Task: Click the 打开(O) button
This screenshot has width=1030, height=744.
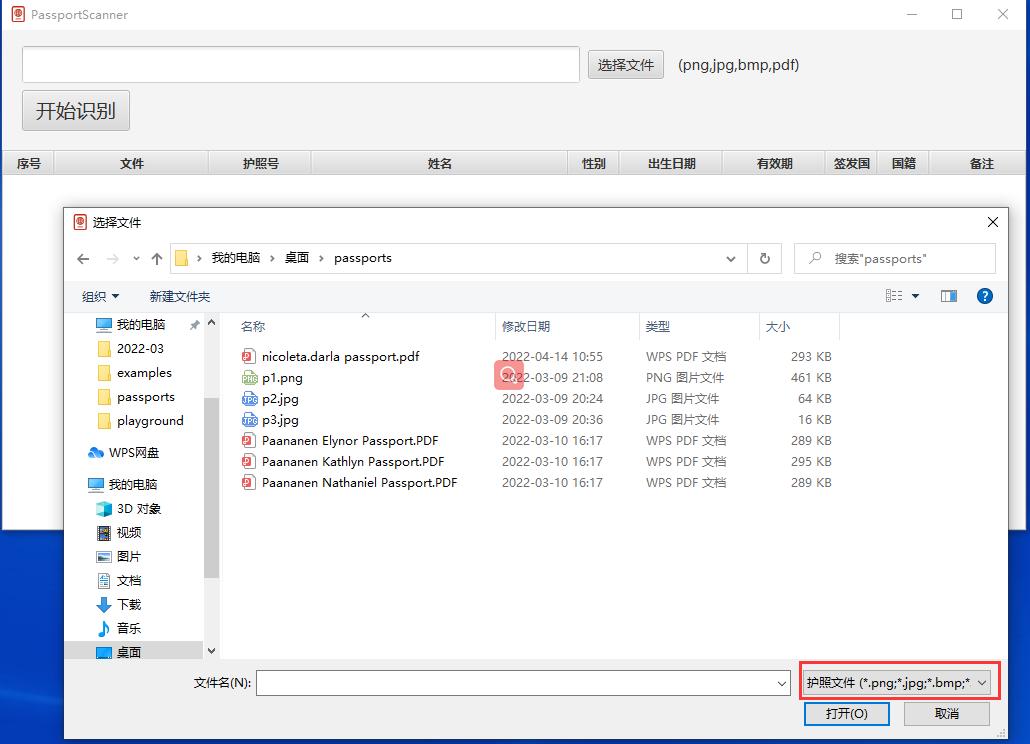Action: coord(847,714)
